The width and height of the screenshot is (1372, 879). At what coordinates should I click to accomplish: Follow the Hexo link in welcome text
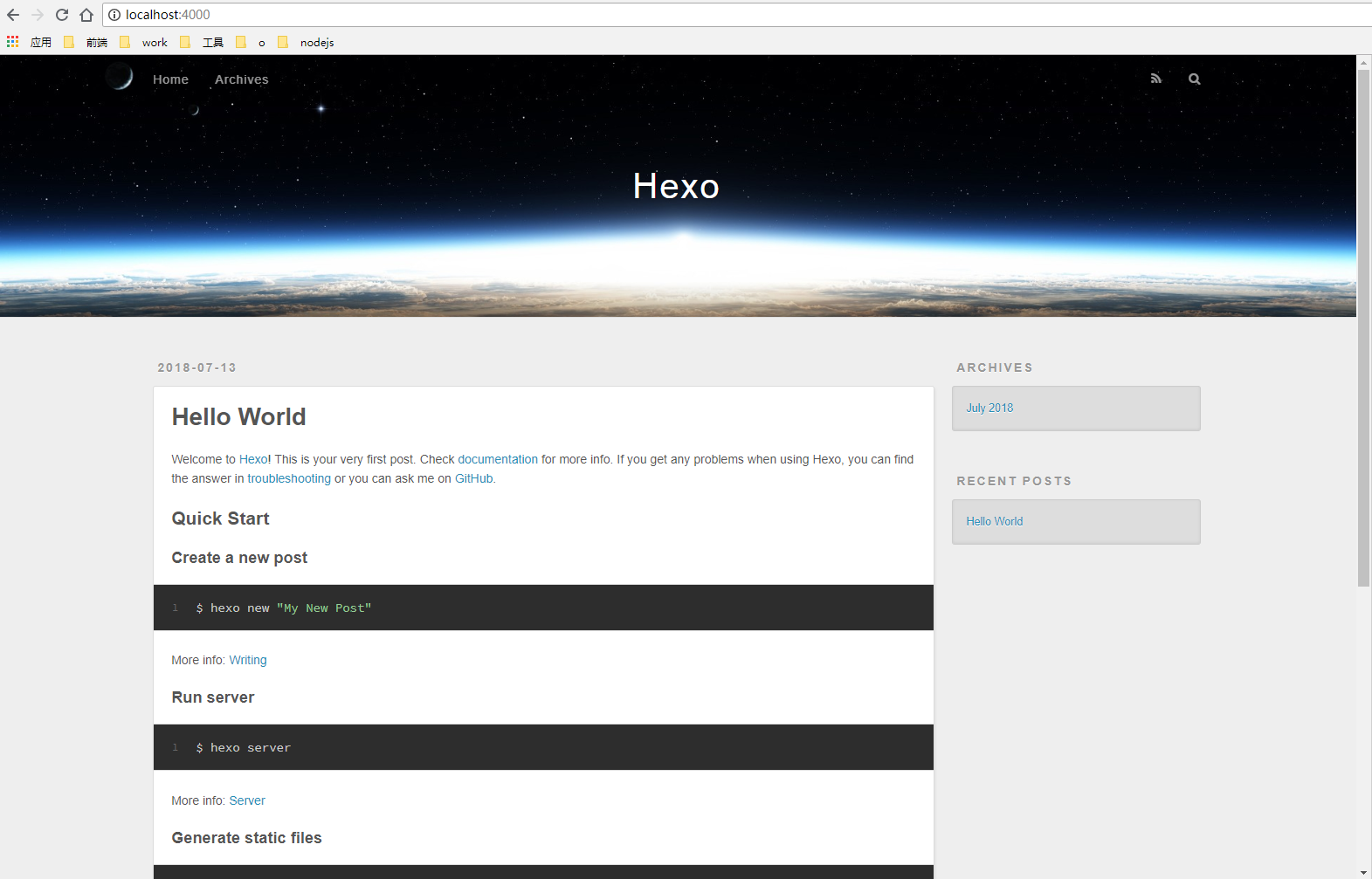[253, 459]
